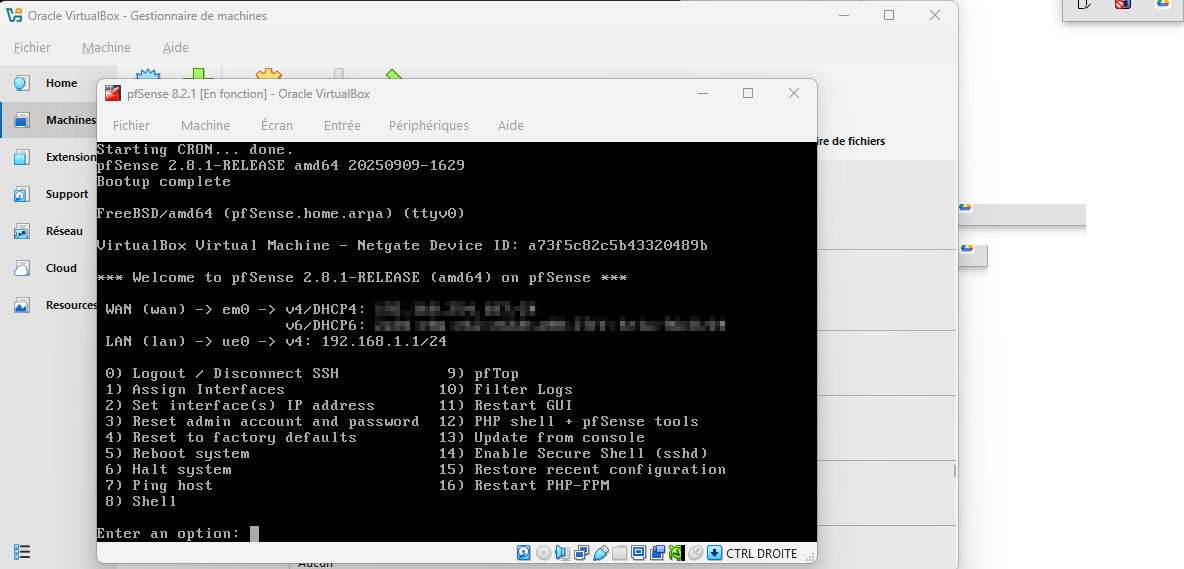Click the optical disc status icon

point(543,553)
